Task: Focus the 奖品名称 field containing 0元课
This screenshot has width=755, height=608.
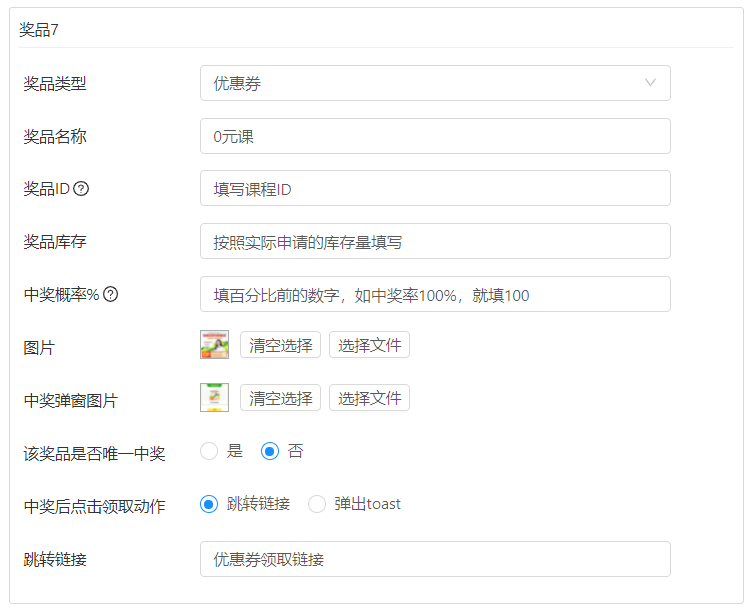Action: [x=434, y=136]
